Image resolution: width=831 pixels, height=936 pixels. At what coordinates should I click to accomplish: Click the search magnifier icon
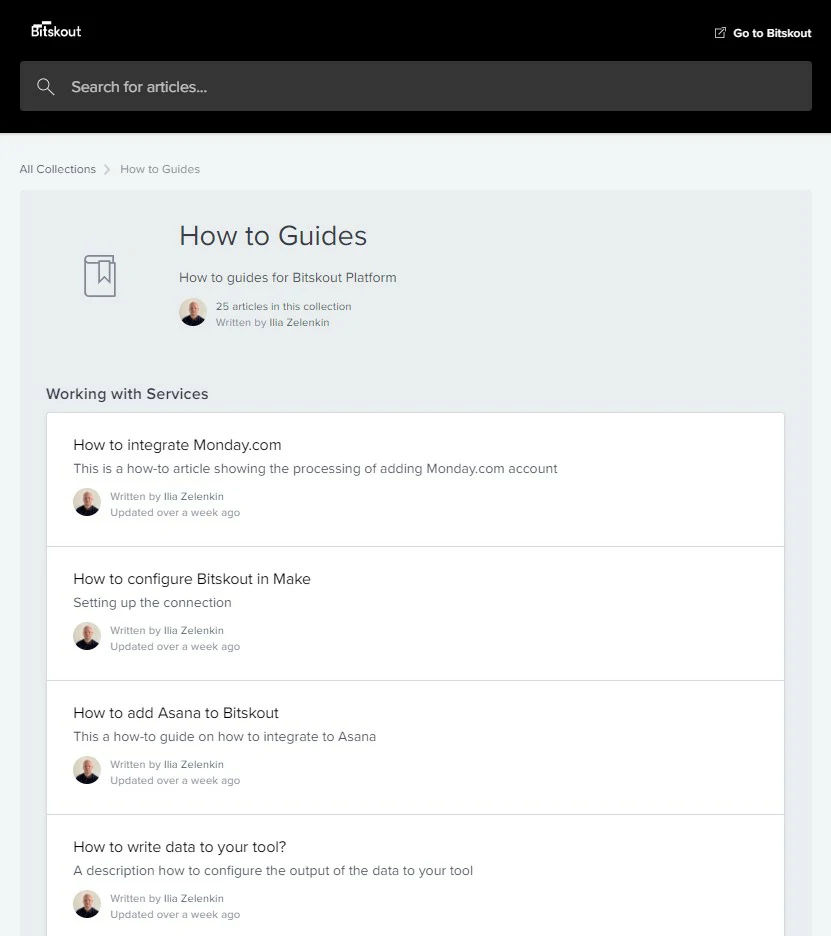pyautogui.click(x=45, y=87)
